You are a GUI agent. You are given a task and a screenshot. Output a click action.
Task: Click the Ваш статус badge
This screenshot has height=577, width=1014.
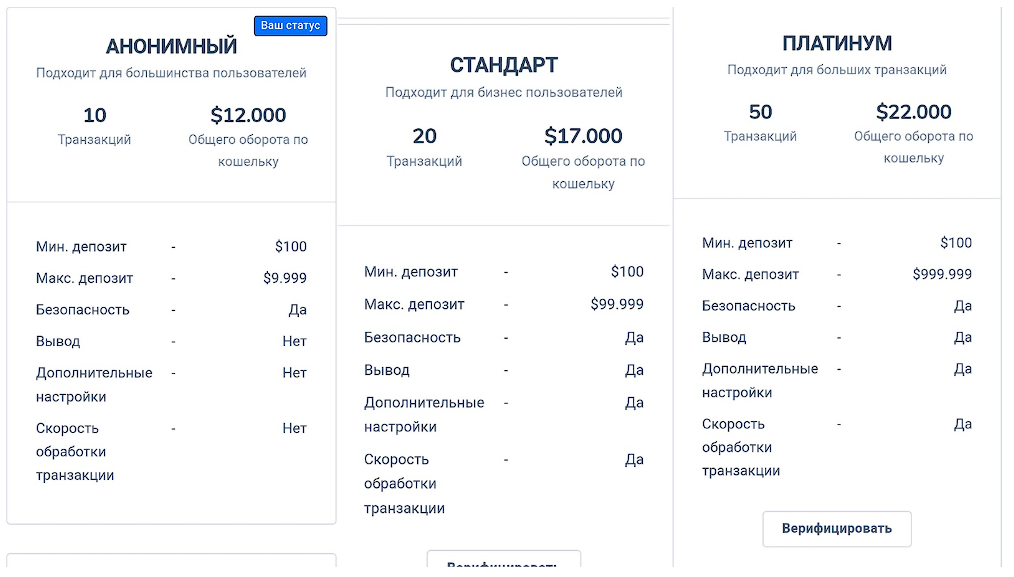pyautogui.click(x=290, y=26)
